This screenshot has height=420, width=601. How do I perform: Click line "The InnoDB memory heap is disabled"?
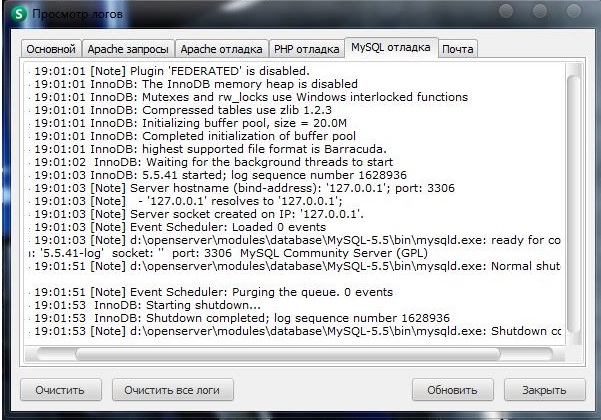(196, 84)
